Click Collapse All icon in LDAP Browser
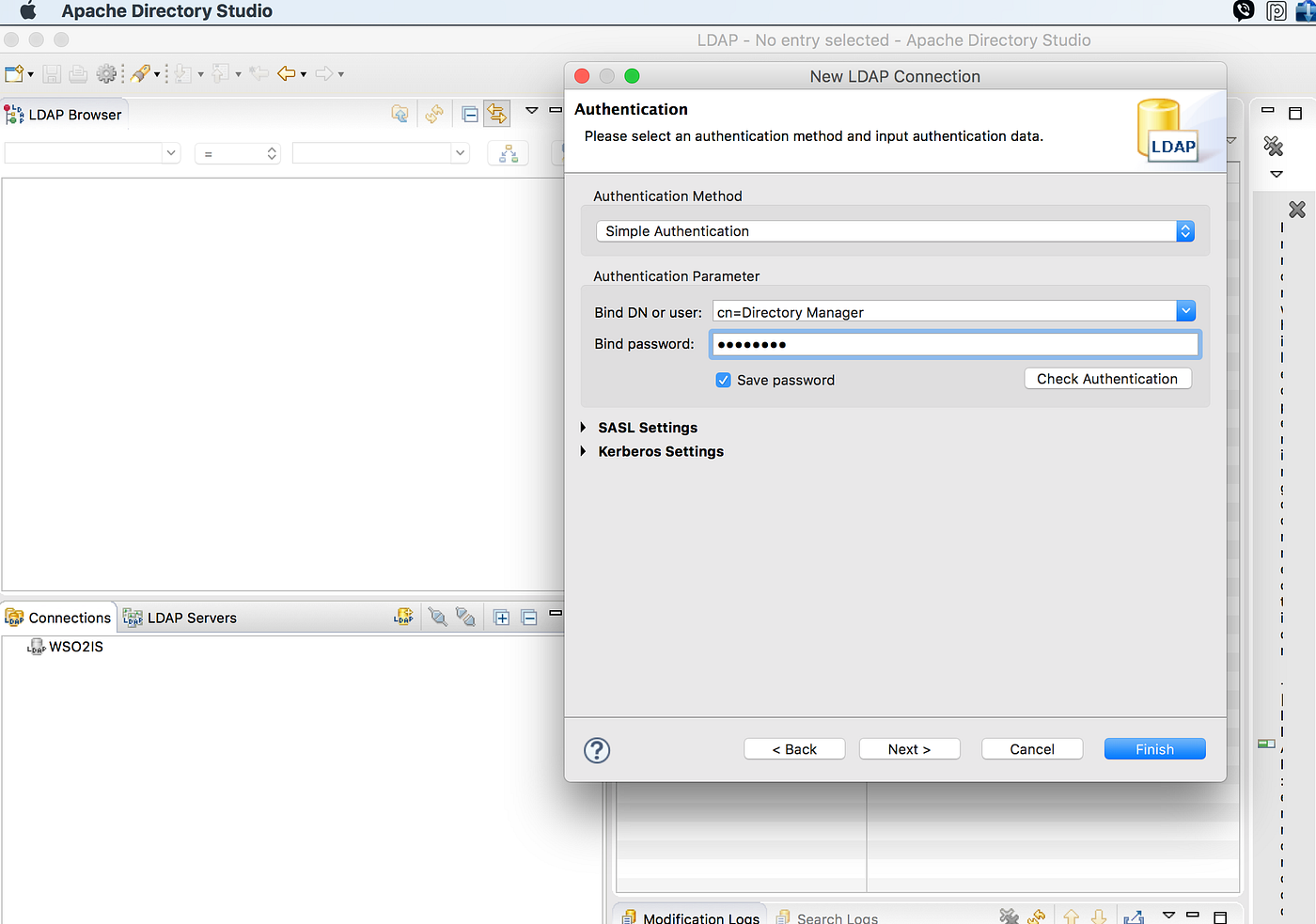The image size is (1316, 924). click(470, 115)
